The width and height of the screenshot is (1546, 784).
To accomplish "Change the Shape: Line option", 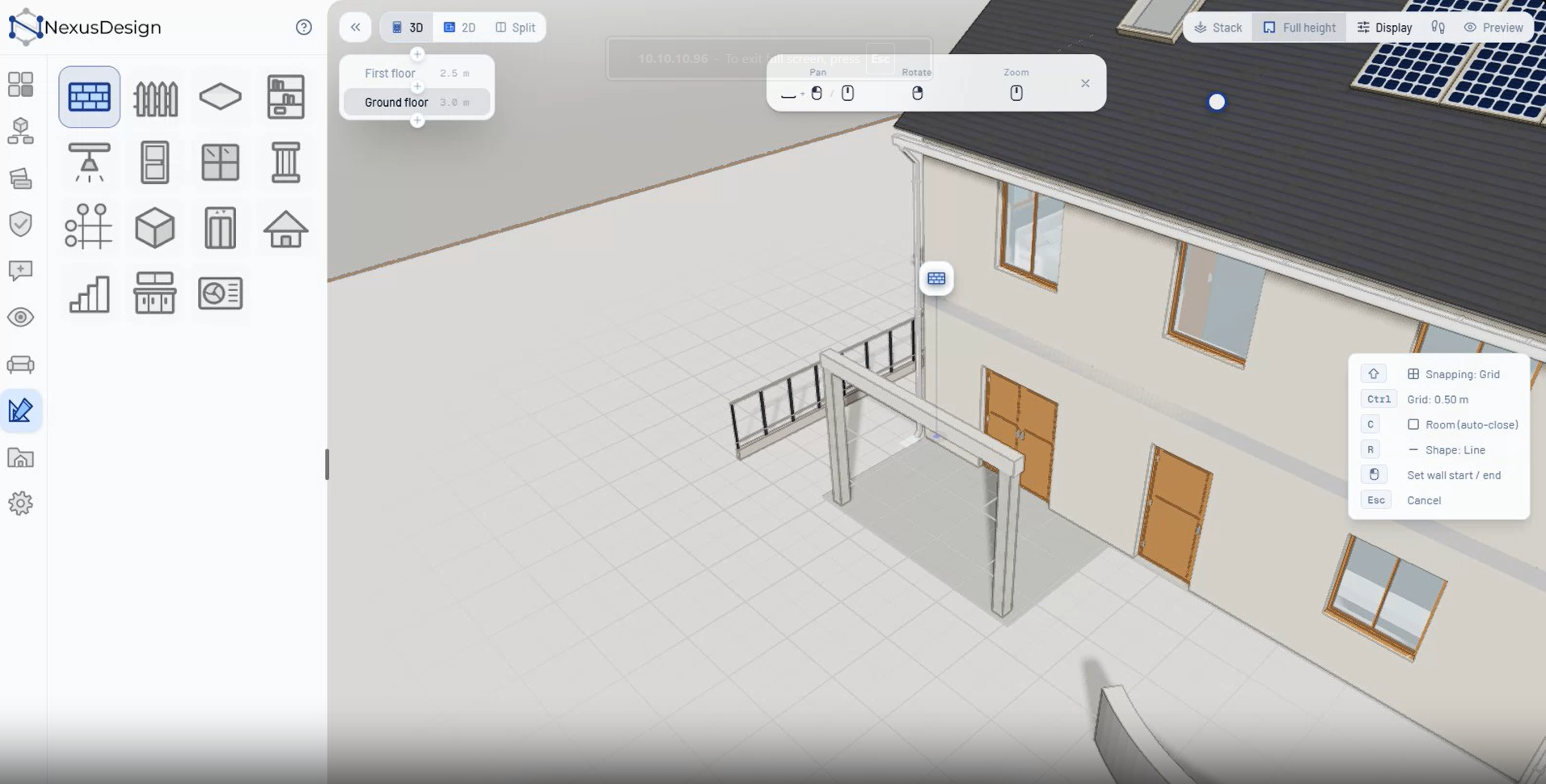I will pyautogui.click(x=1447, y=450).
